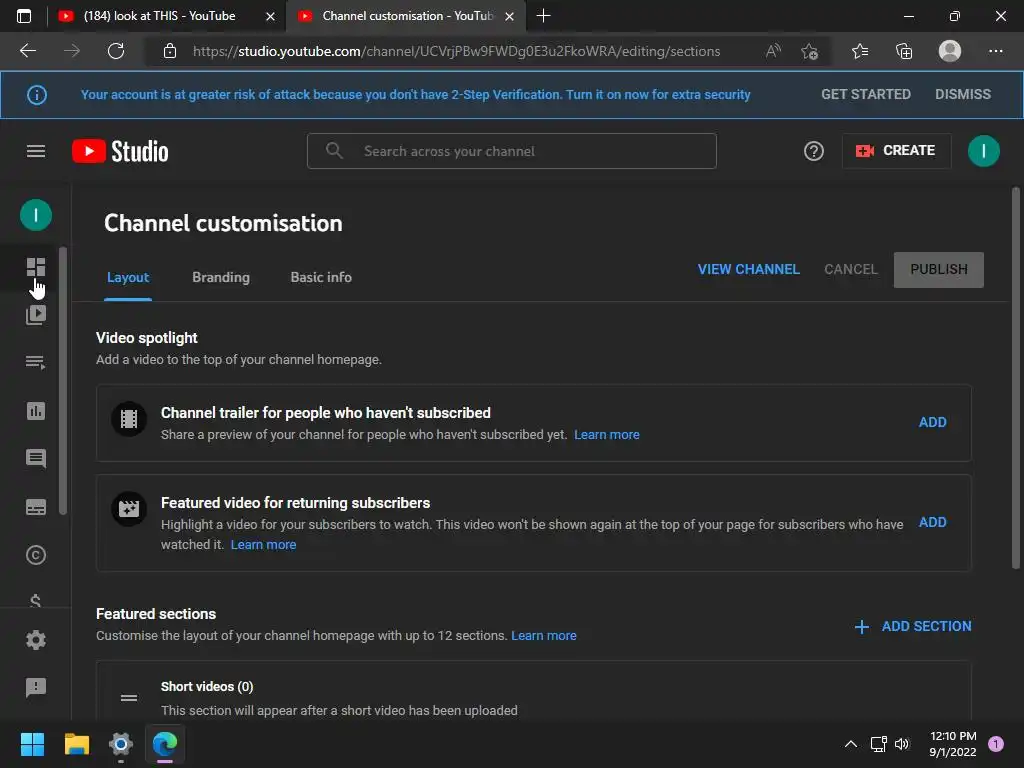Click the PUBLISH button

coord(938,270)
